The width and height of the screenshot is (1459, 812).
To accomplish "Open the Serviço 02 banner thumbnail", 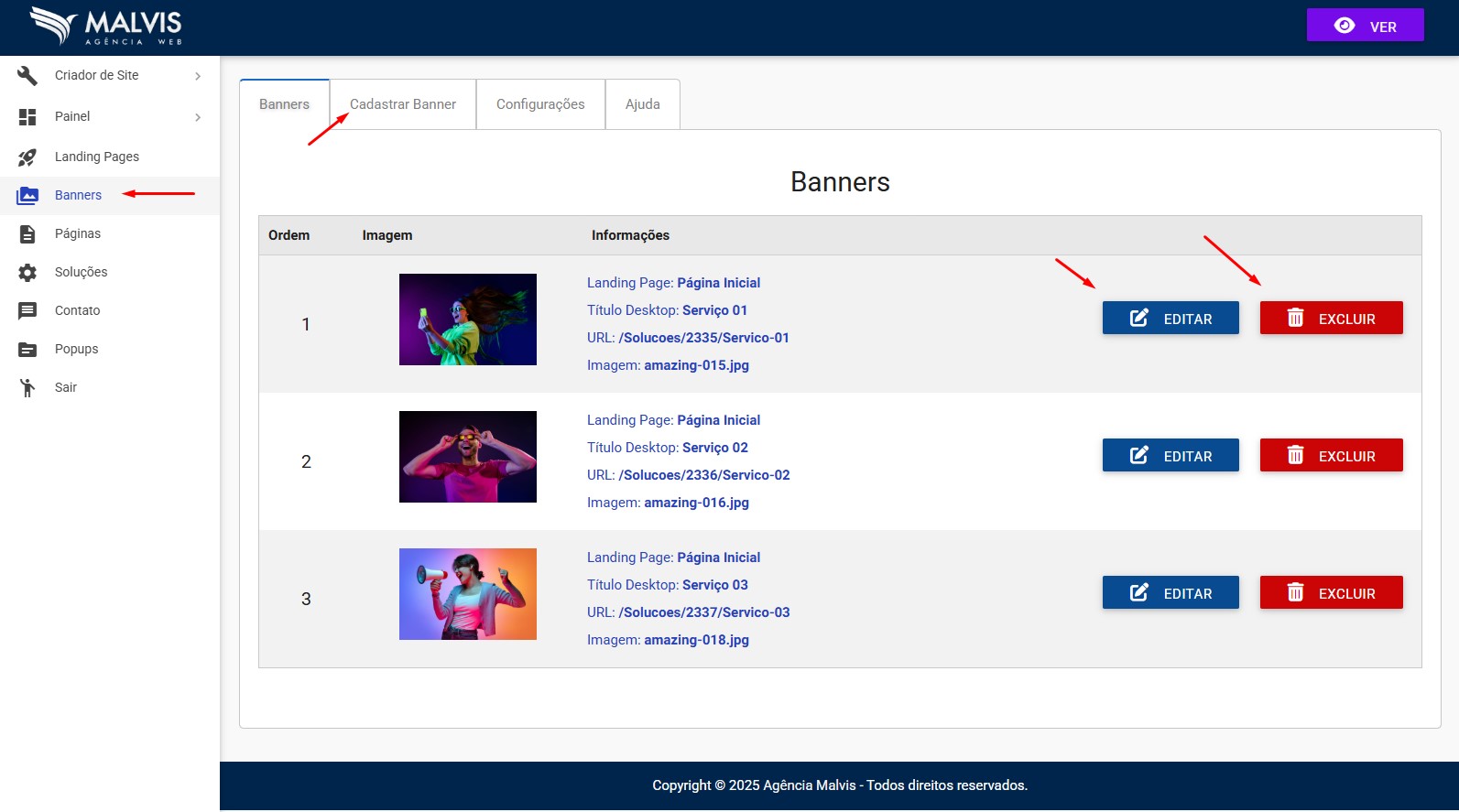I will tap(468, 457).
